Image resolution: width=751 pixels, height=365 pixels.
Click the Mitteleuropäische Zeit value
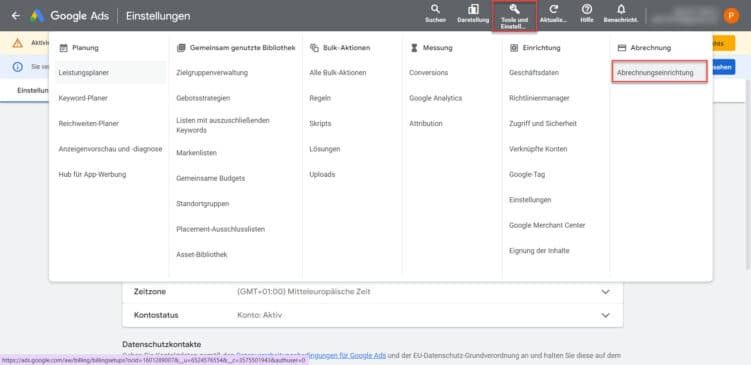(x=304, y=292)
